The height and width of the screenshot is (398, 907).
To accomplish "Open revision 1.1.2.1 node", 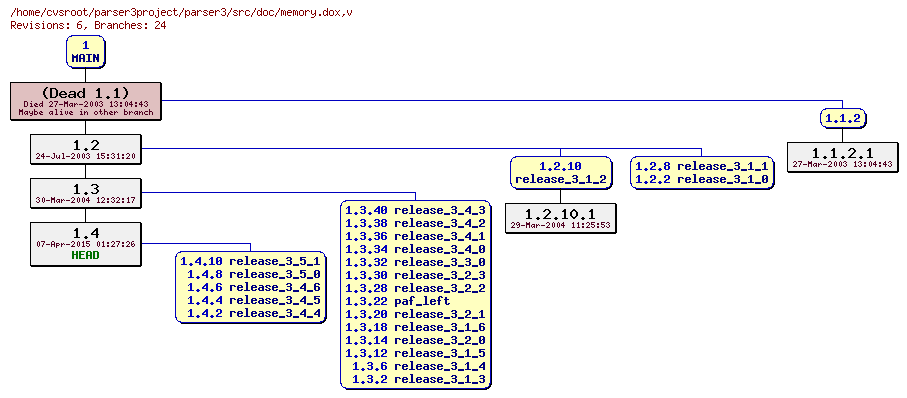I will point(842,157).
